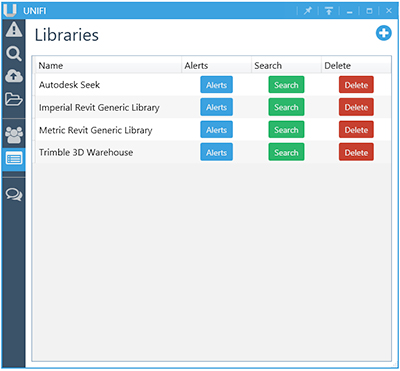This screenshot has height=371, width=400.
Task: Search the Trimble 3D Warehouse library
Action: click(286, 152)
